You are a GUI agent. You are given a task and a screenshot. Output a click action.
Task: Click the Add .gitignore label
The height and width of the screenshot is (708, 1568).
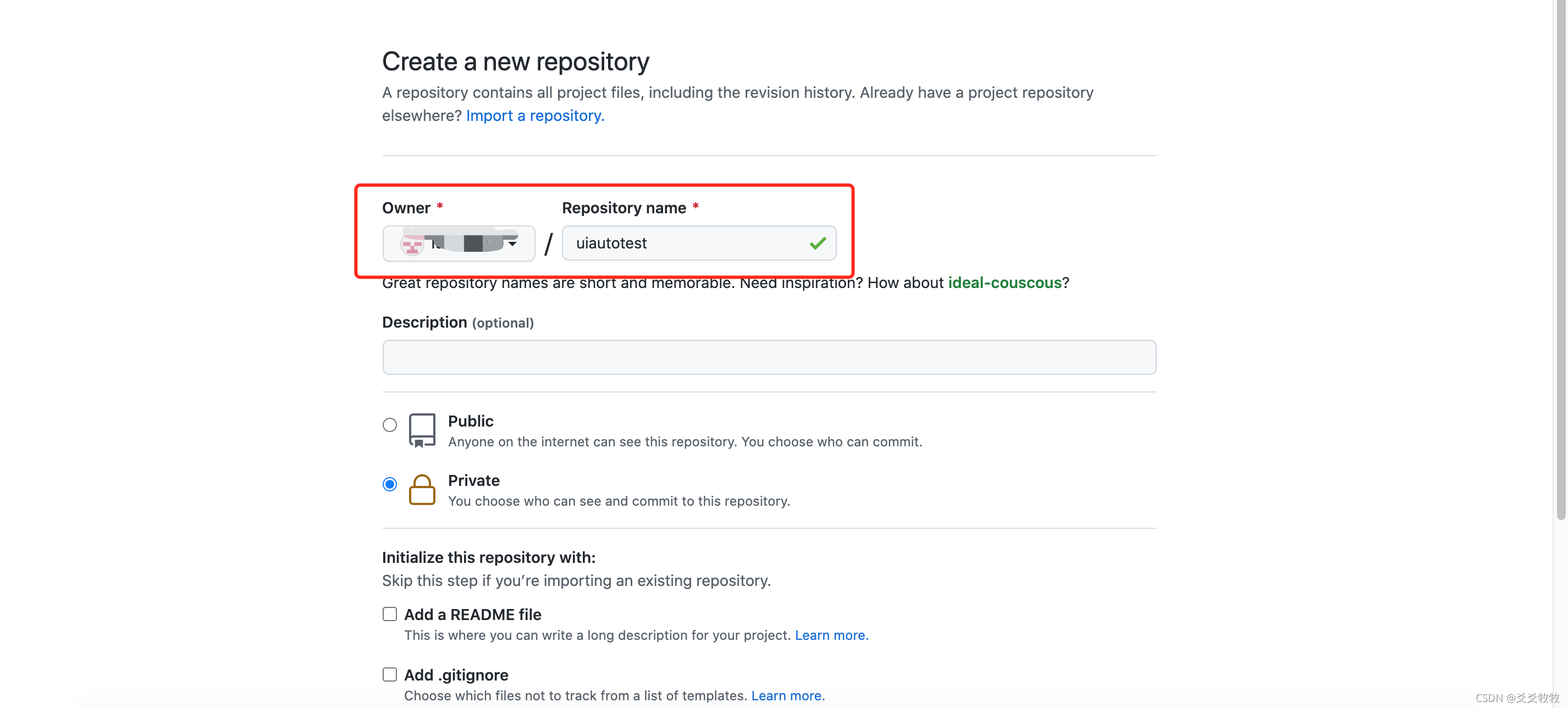[456, 674]
